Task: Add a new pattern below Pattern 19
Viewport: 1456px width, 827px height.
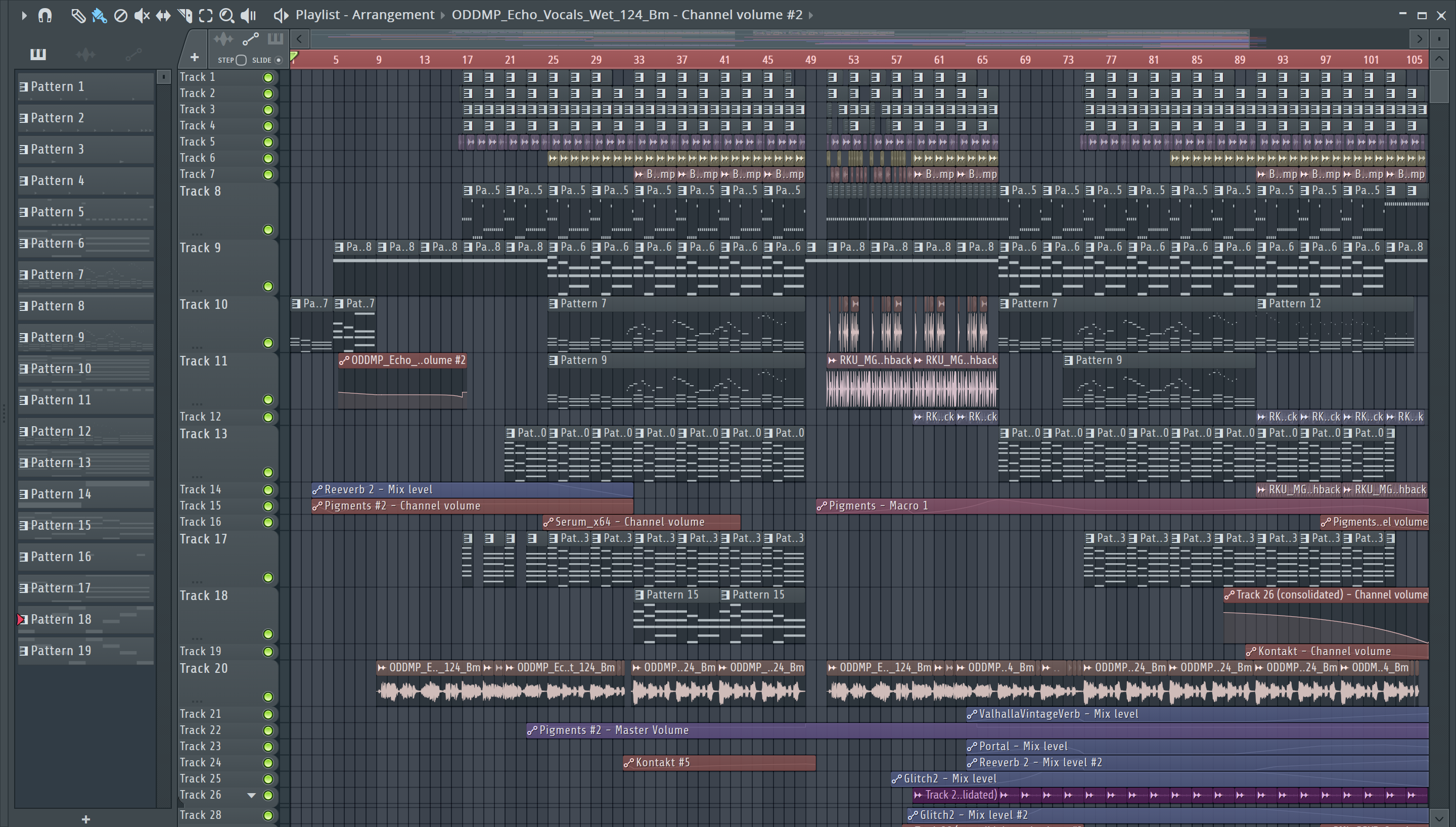Action: [86, 818]
